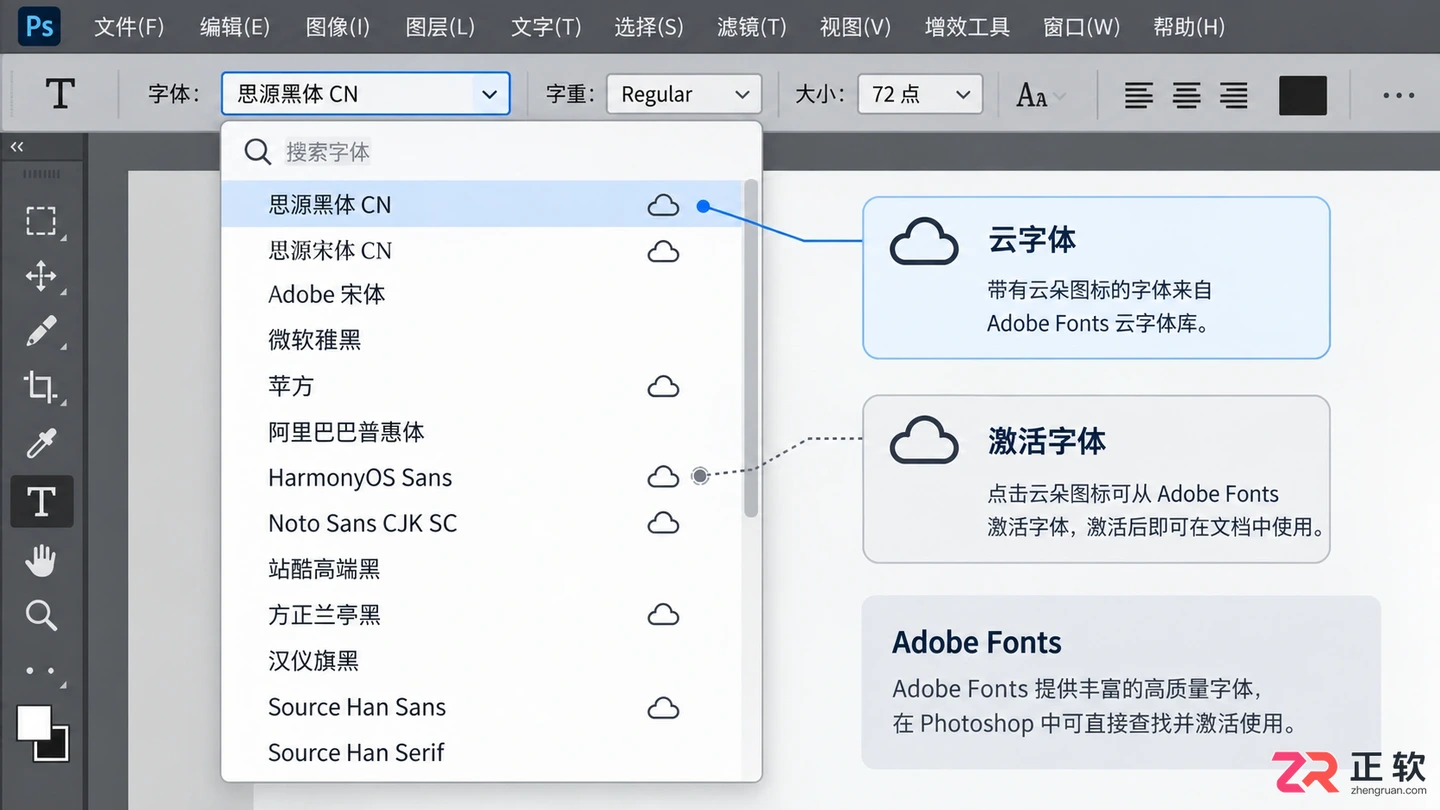Open the 字体 font family dropdown

366,94
